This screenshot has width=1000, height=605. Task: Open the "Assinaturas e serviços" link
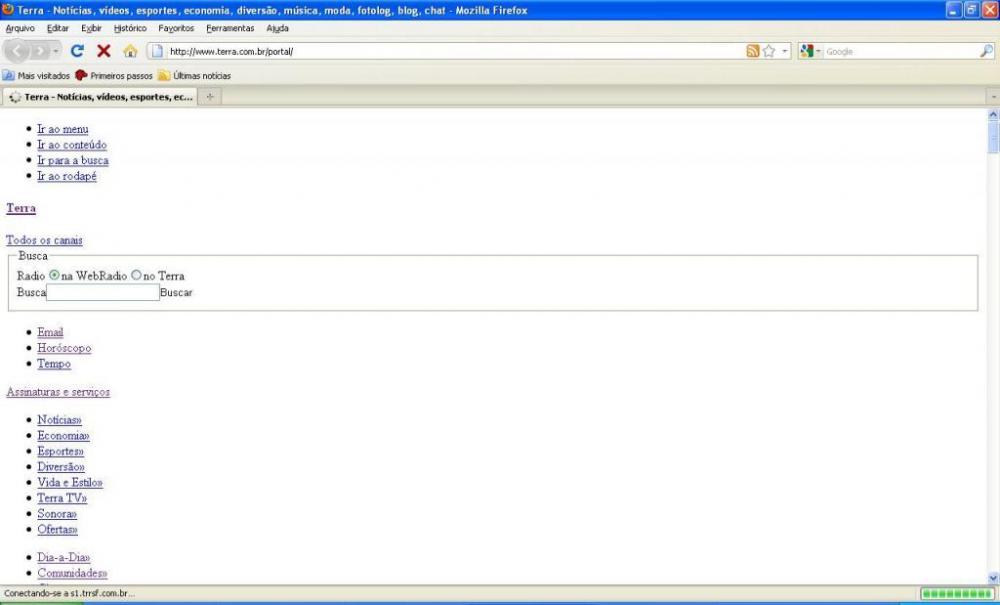[x=58, y=392]
